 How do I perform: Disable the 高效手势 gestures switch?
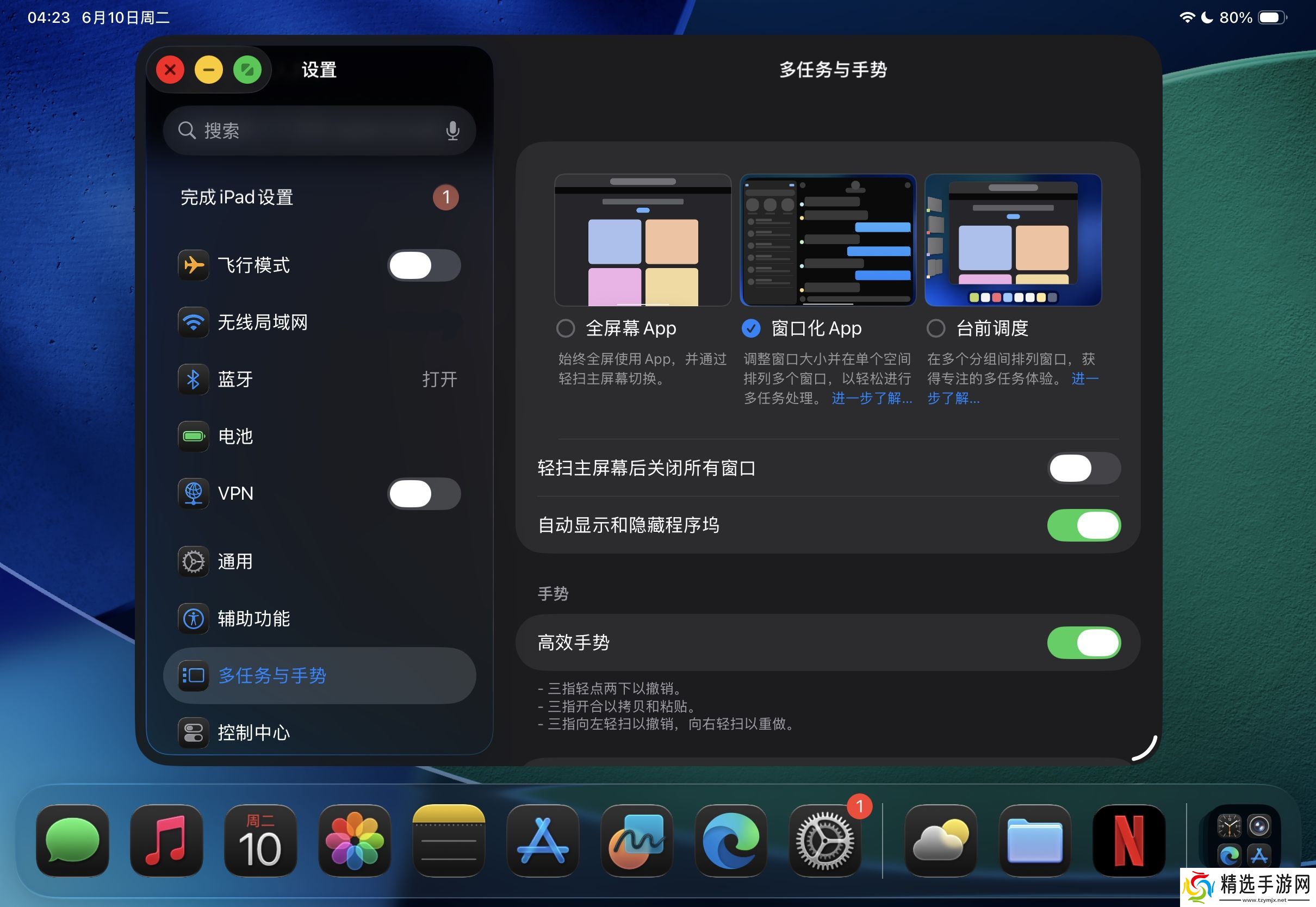click(x=1084, y=643)
